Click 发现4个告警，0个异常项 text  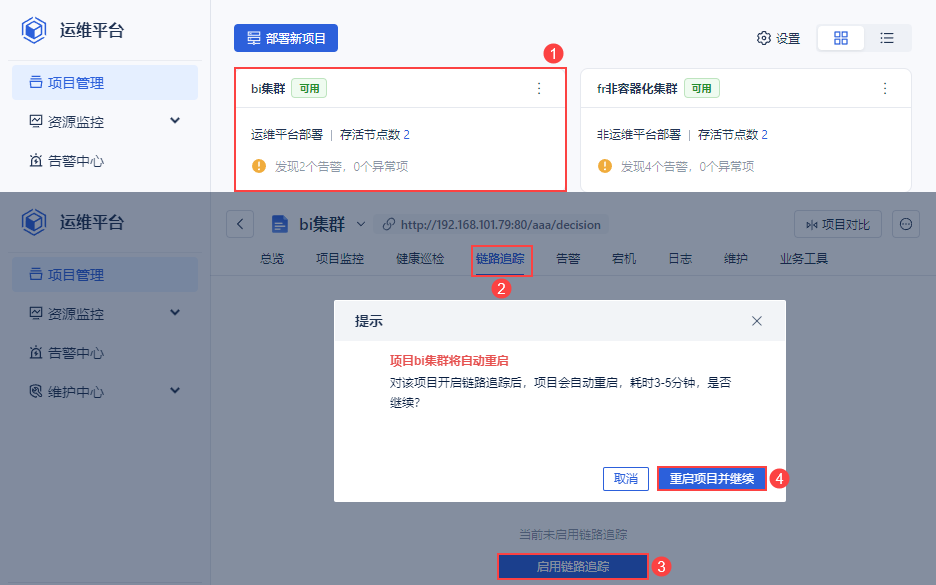688,167
